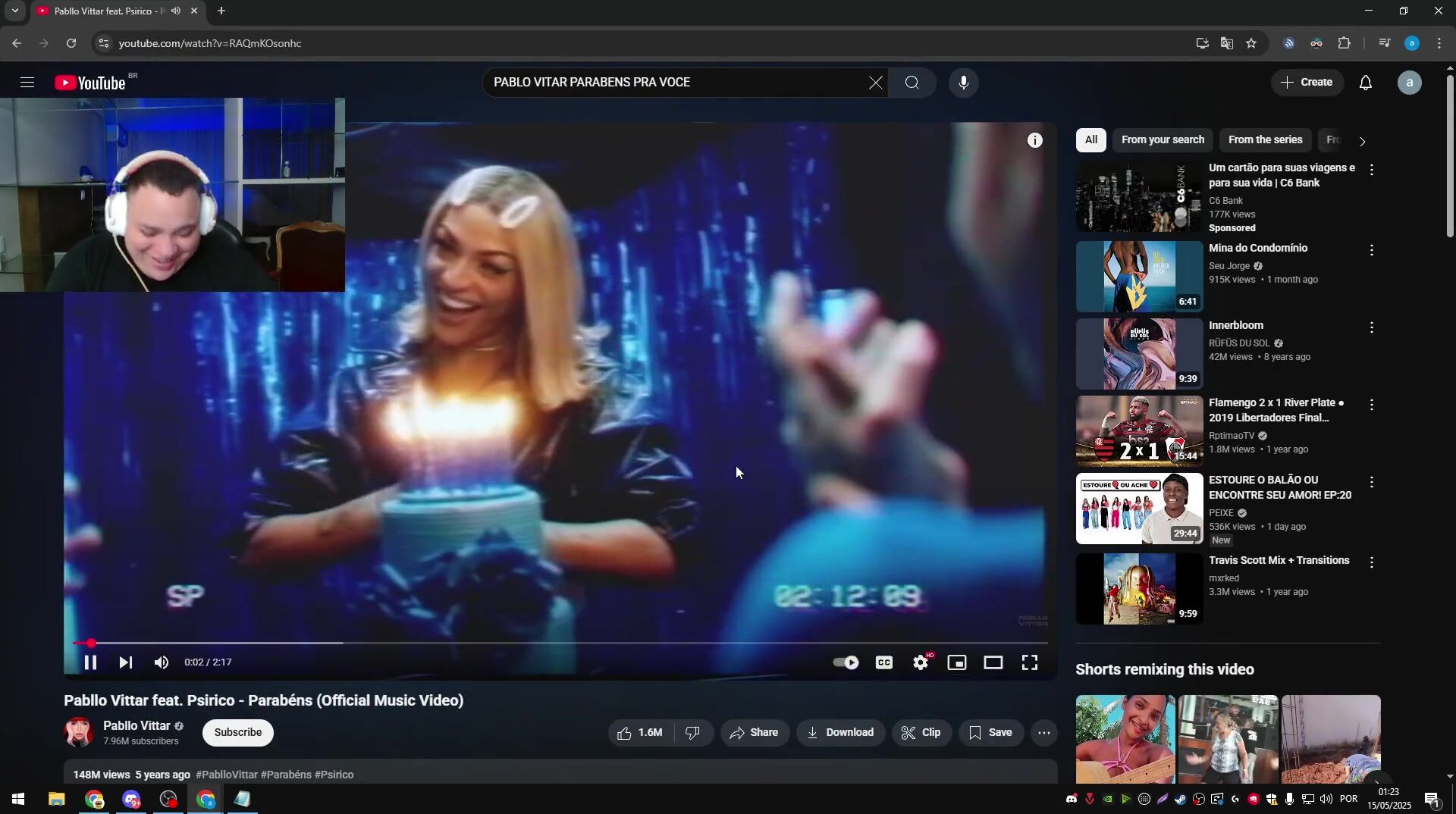Screen dimensions: 1456x814
Task: Open the tab search dropdown arrow
Action: point(14,11)
